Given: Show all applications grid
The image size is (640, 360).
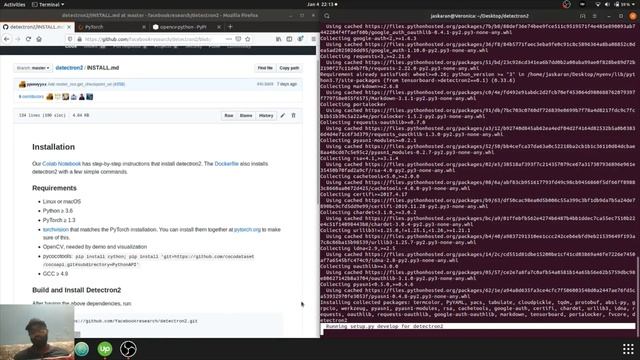Looking at the screenshot, I should pyautogui.click(x=628, y=349).
